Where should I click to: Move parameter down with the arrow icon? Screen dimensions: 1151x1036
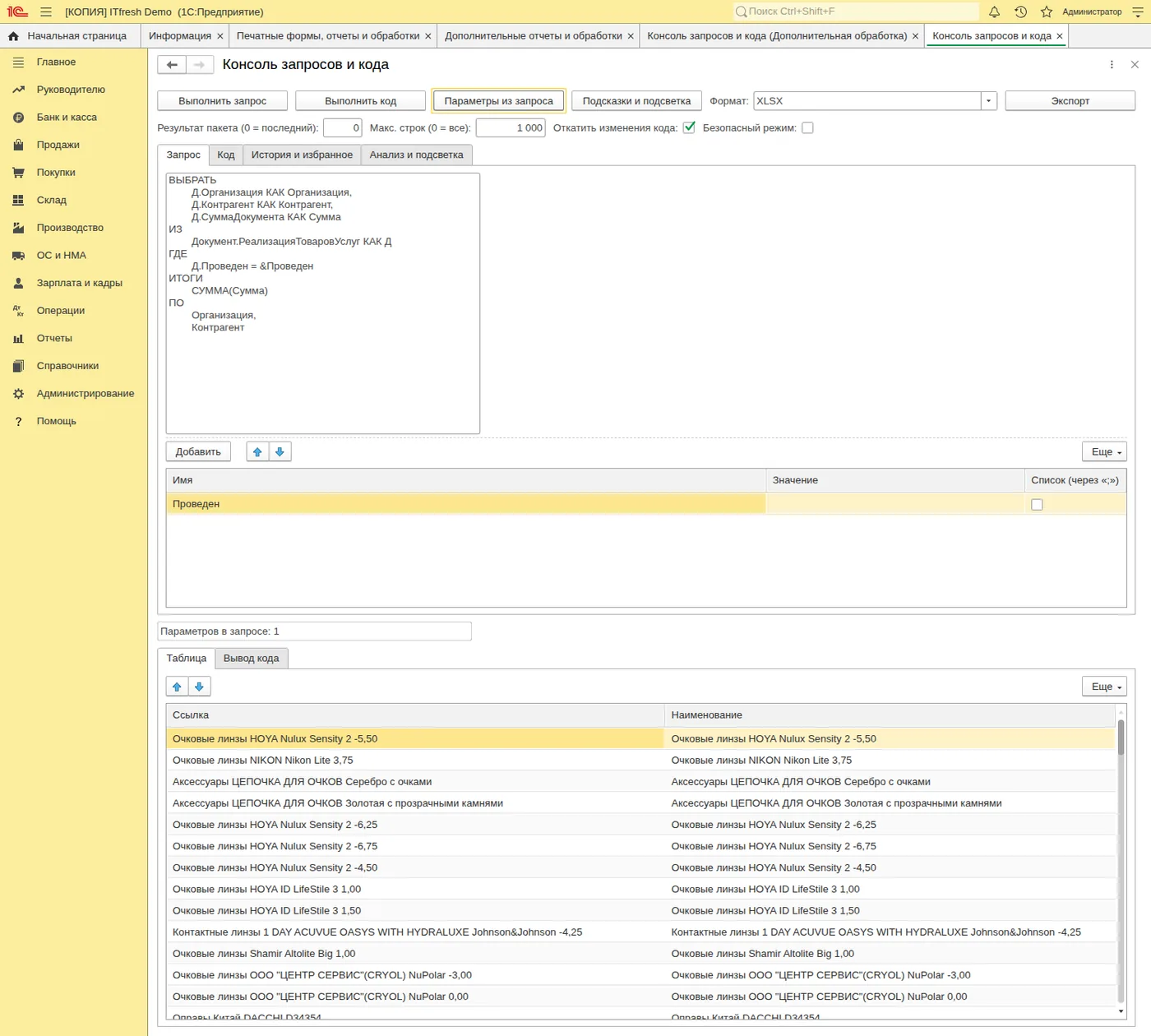point(280,452)
